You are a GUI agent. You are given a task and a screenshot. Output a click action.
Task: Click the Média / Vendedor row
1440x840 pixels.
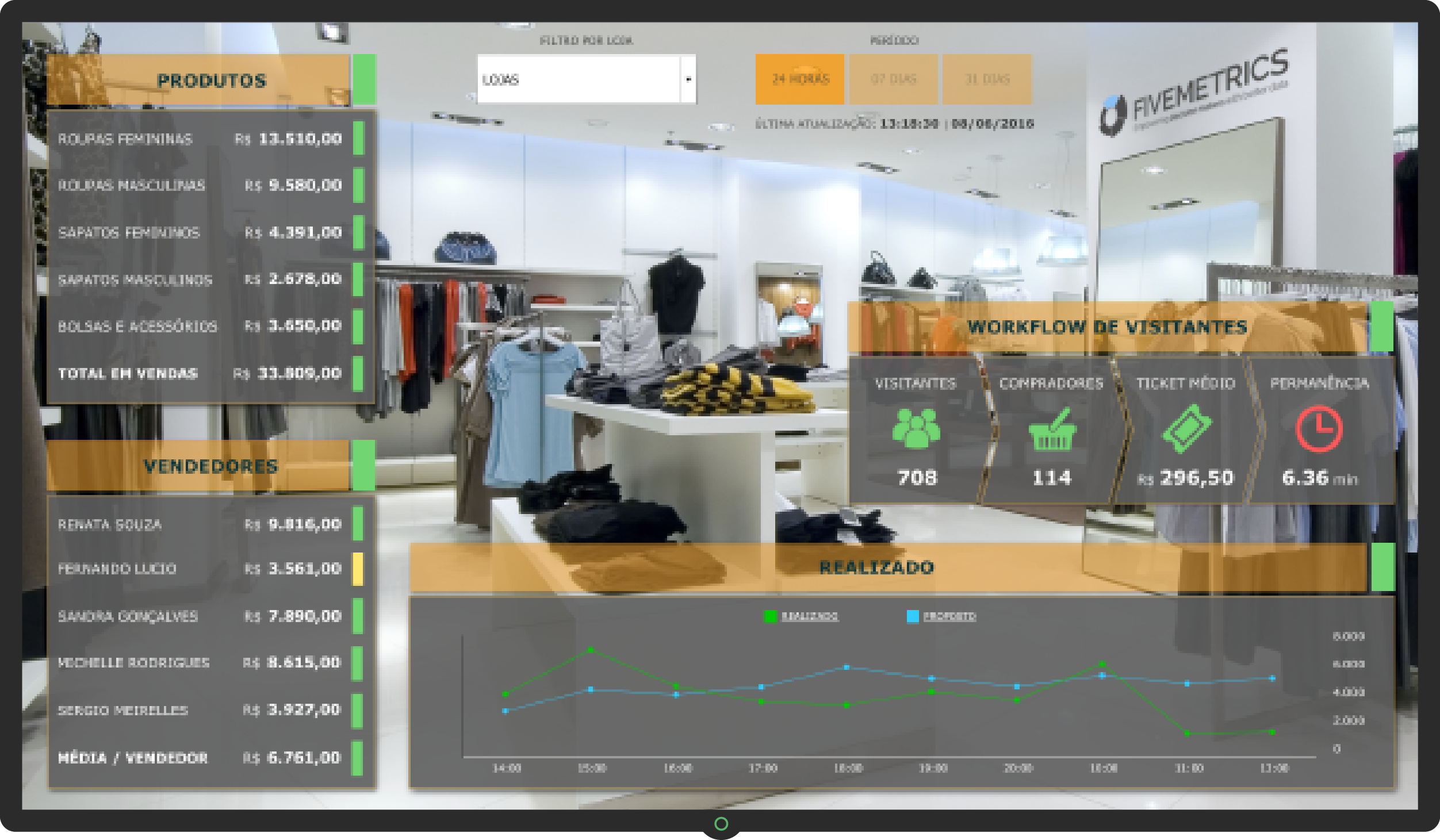coord(211,757)
